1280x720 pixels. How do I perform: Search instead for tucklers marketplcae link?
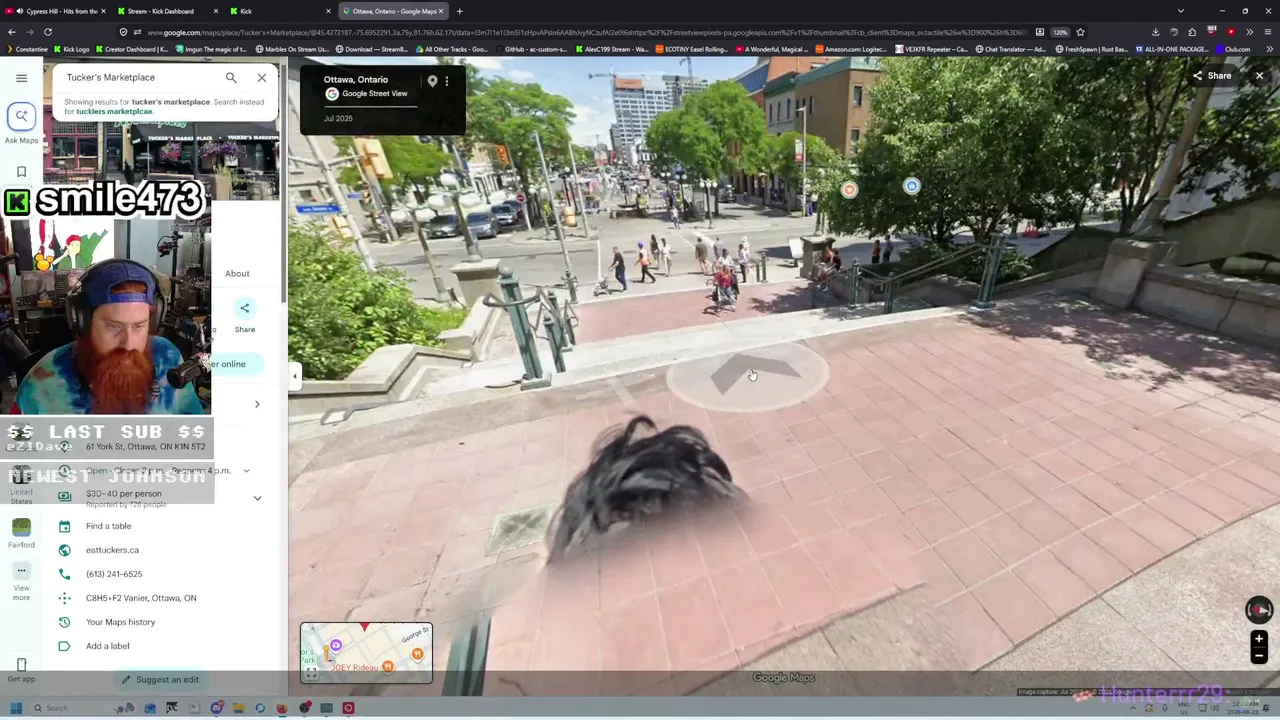[x=114, y=111]
